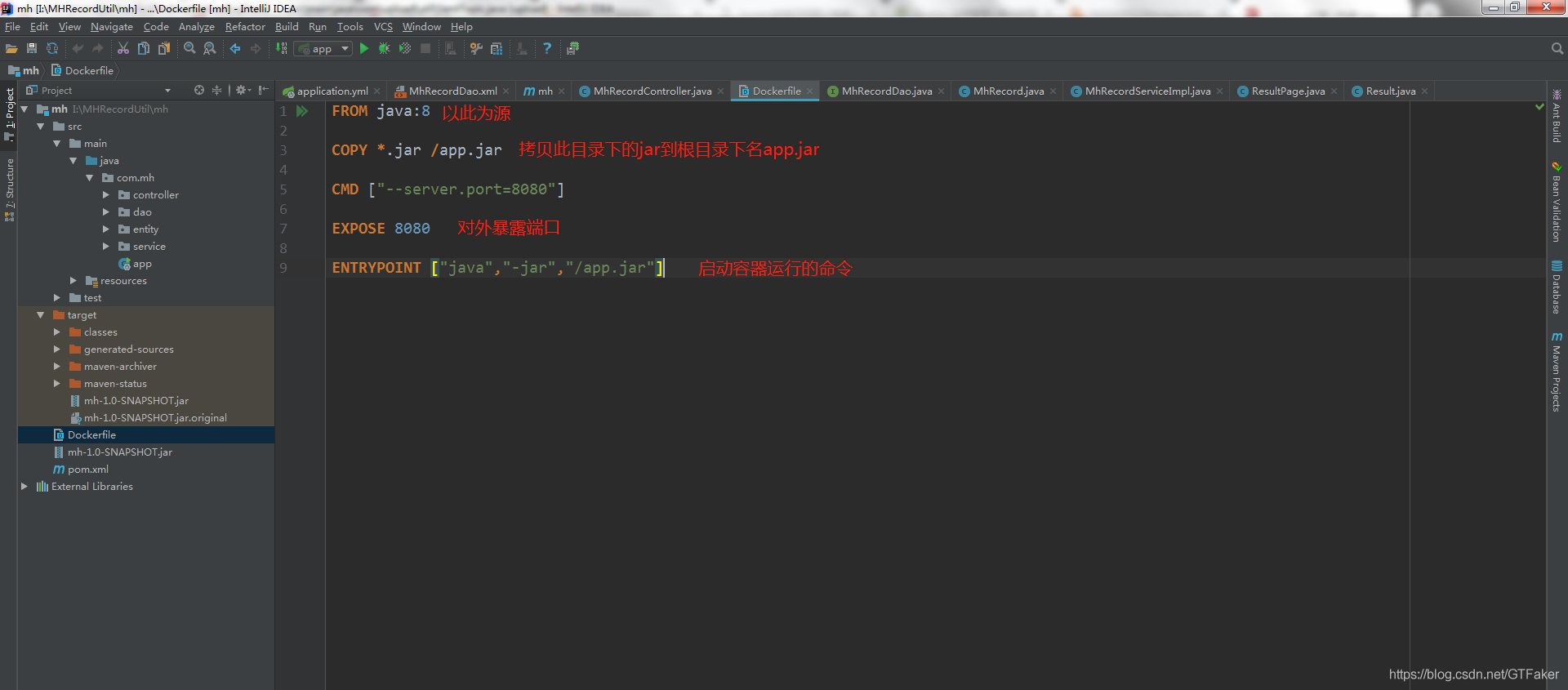The width and height of the screenshot is (1568, 690).
Task: Click the Dockerfile breadcrumb in navigation bar
Action: coord(82,70)
